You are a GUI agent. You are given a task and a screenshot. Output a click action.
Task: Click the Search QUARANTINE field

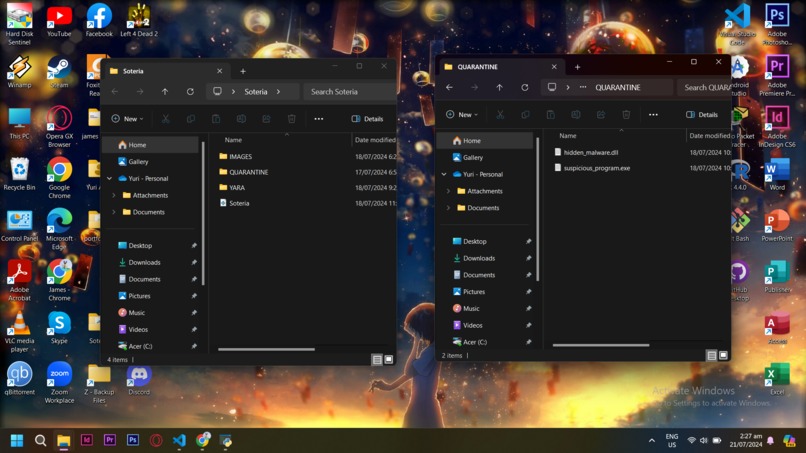pos(704,87)
